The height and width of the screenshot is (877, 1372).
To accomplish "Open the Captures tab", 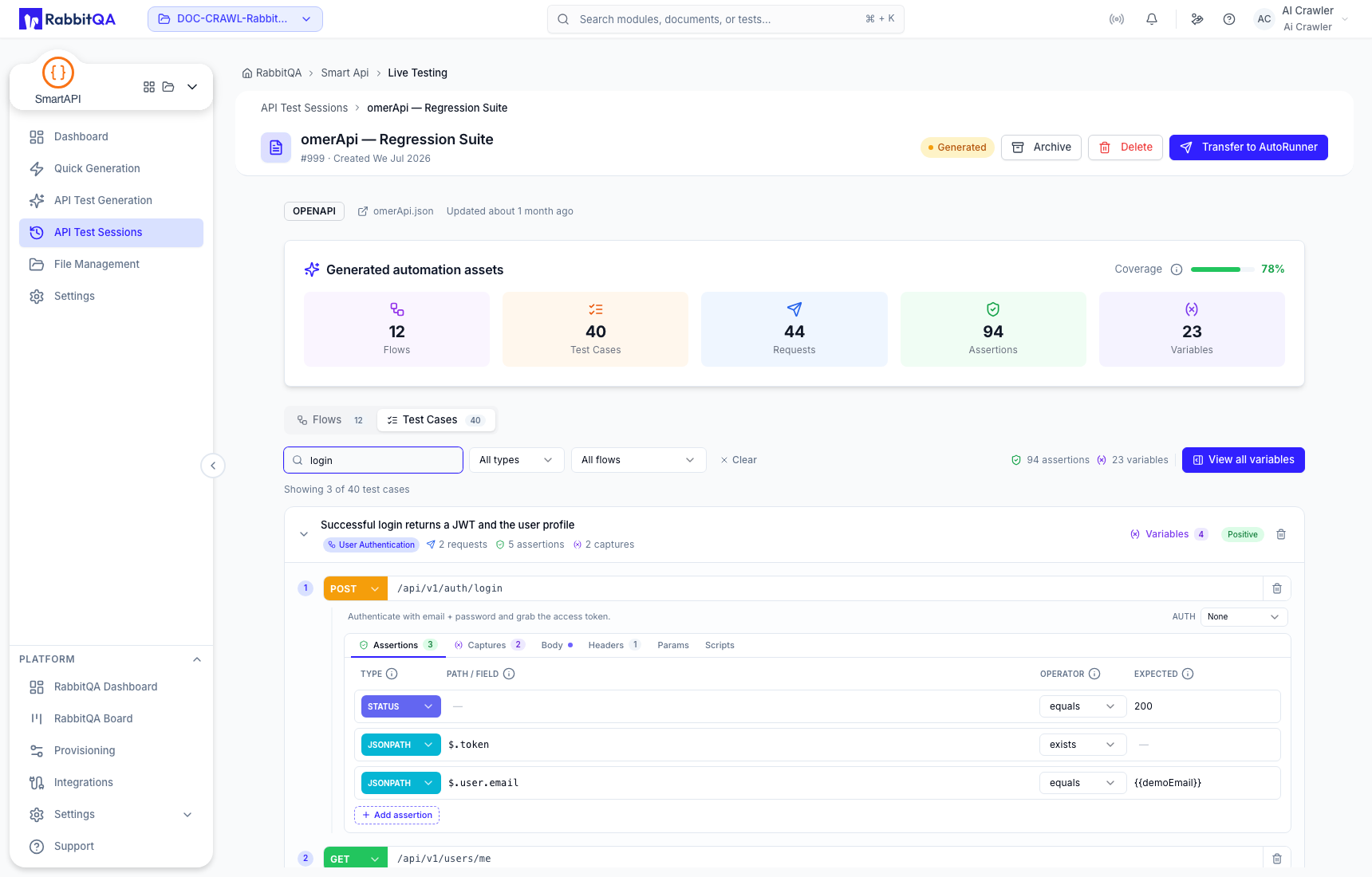I will pyautogui.click(x=489, y=645).
